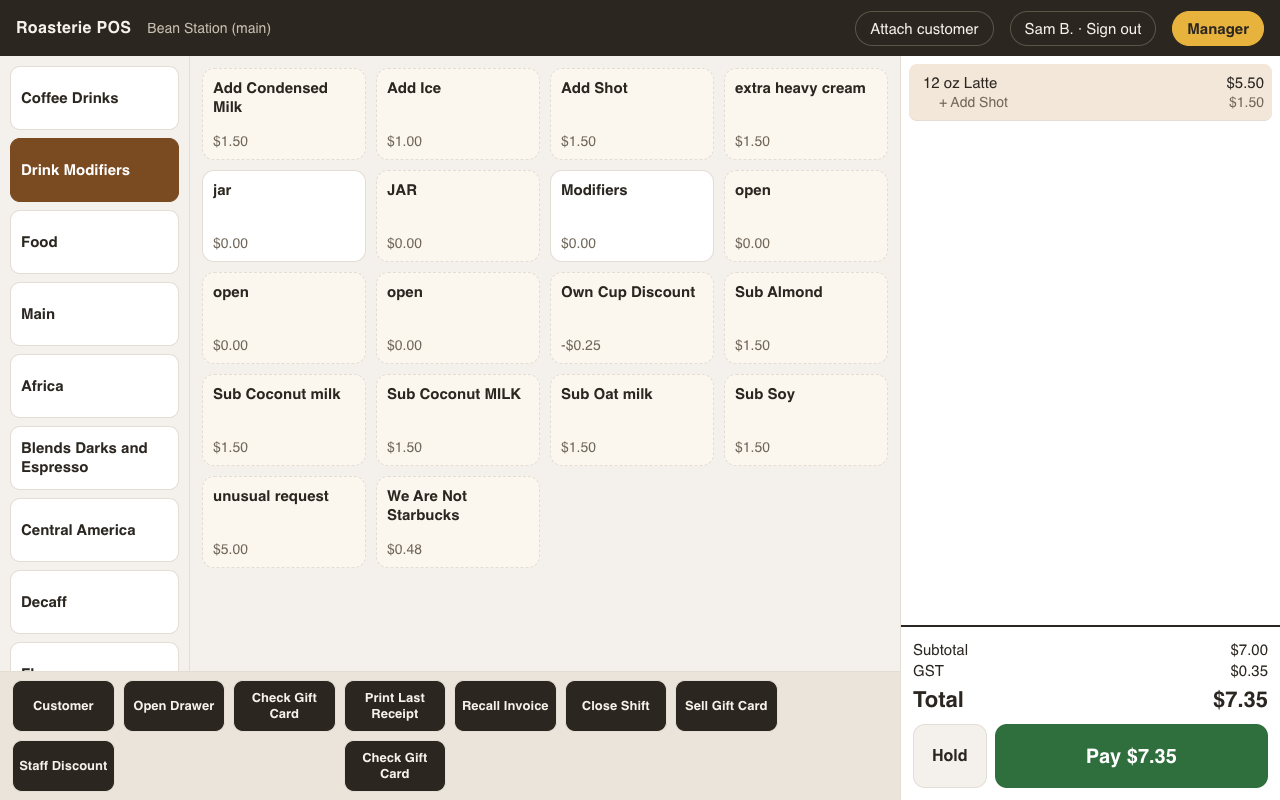Add the Sub Soy modifier
Image resolution: width=1280 pixels, height=800 pixels.
point(806,420)
